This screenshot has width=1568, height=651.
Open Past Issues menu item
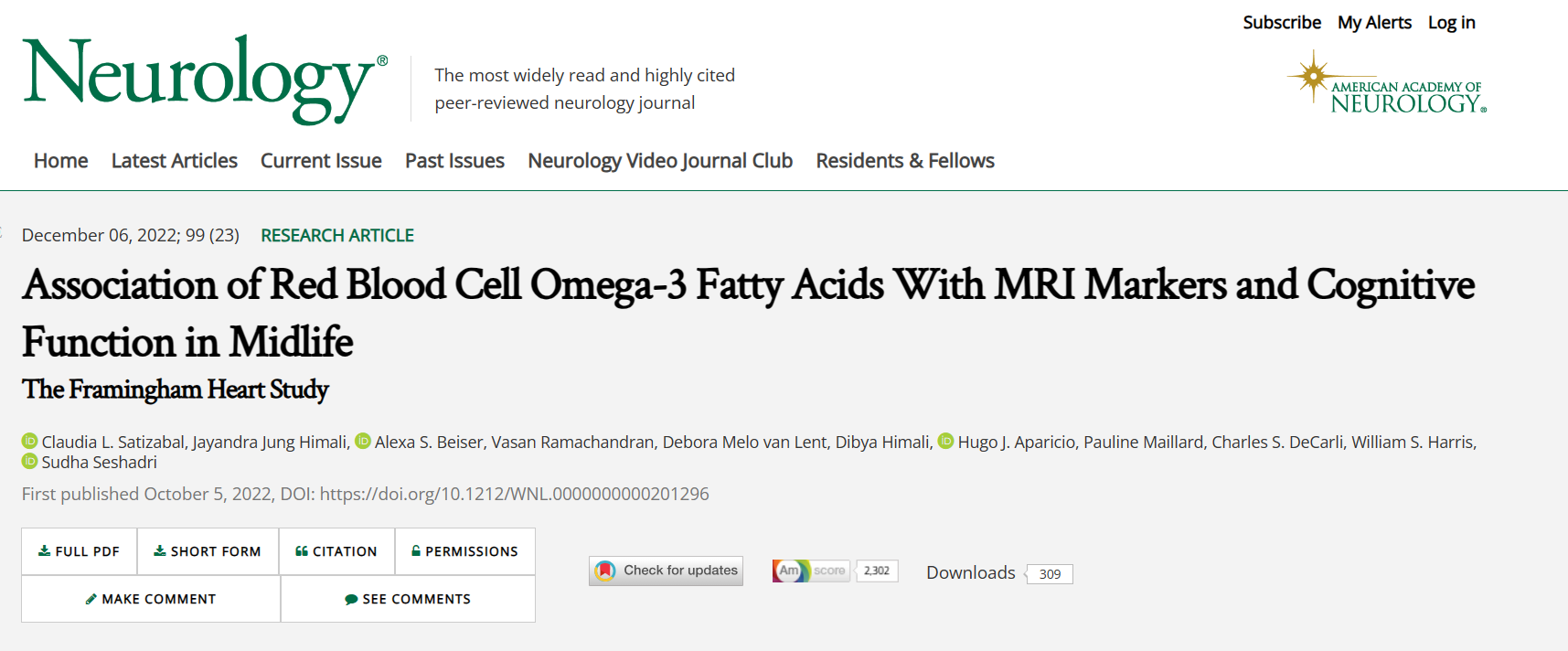[454, 161]
